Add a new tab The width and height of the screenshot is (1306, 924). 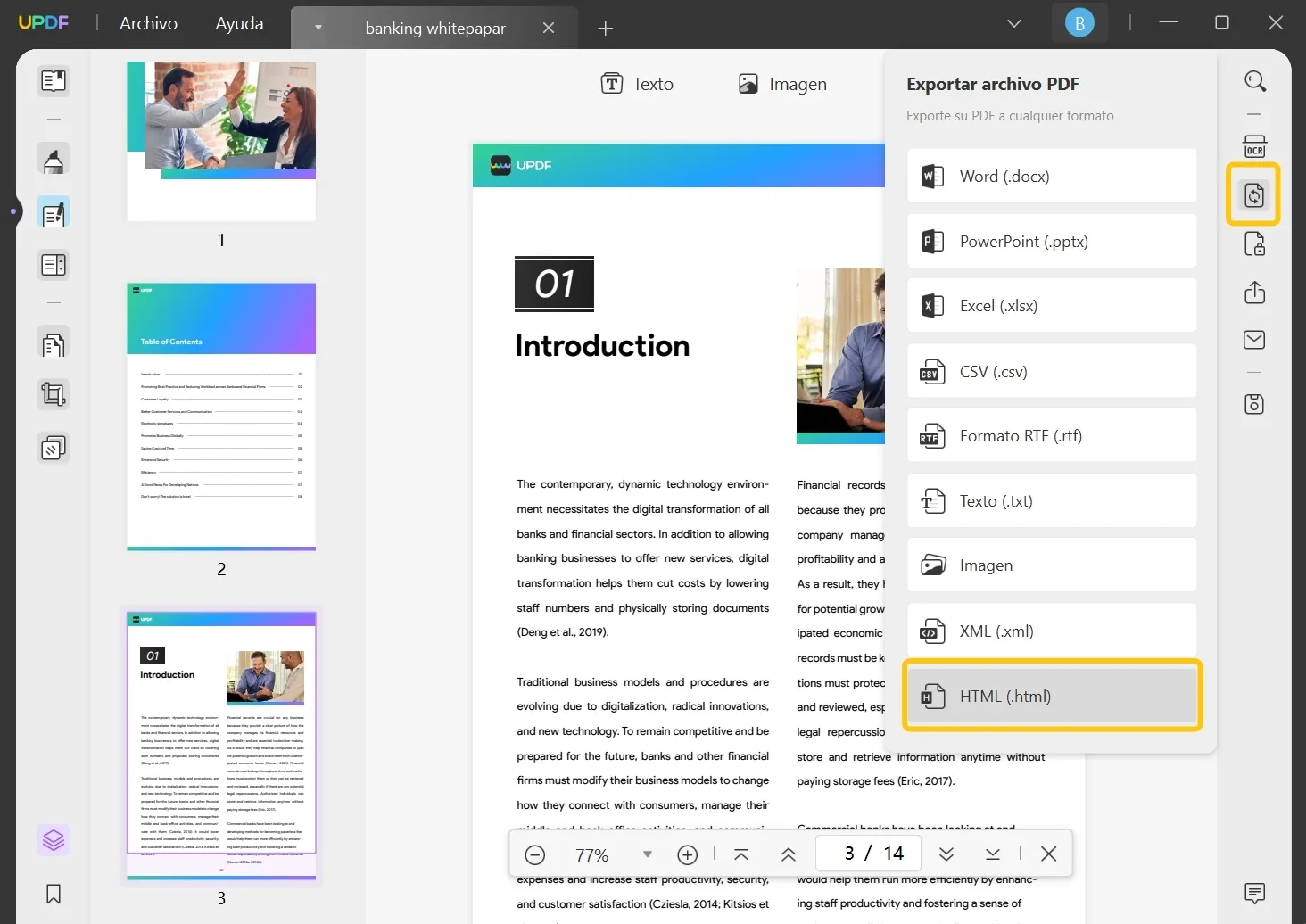(x=606, y=28)
